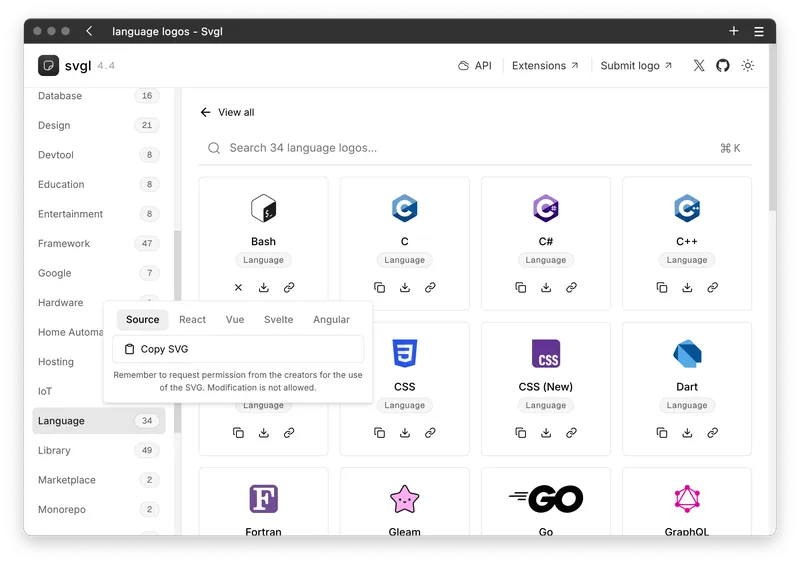Open the X (Twitter) profile icon
Viewport: 800px width, 565px height.
pos(699,65)
